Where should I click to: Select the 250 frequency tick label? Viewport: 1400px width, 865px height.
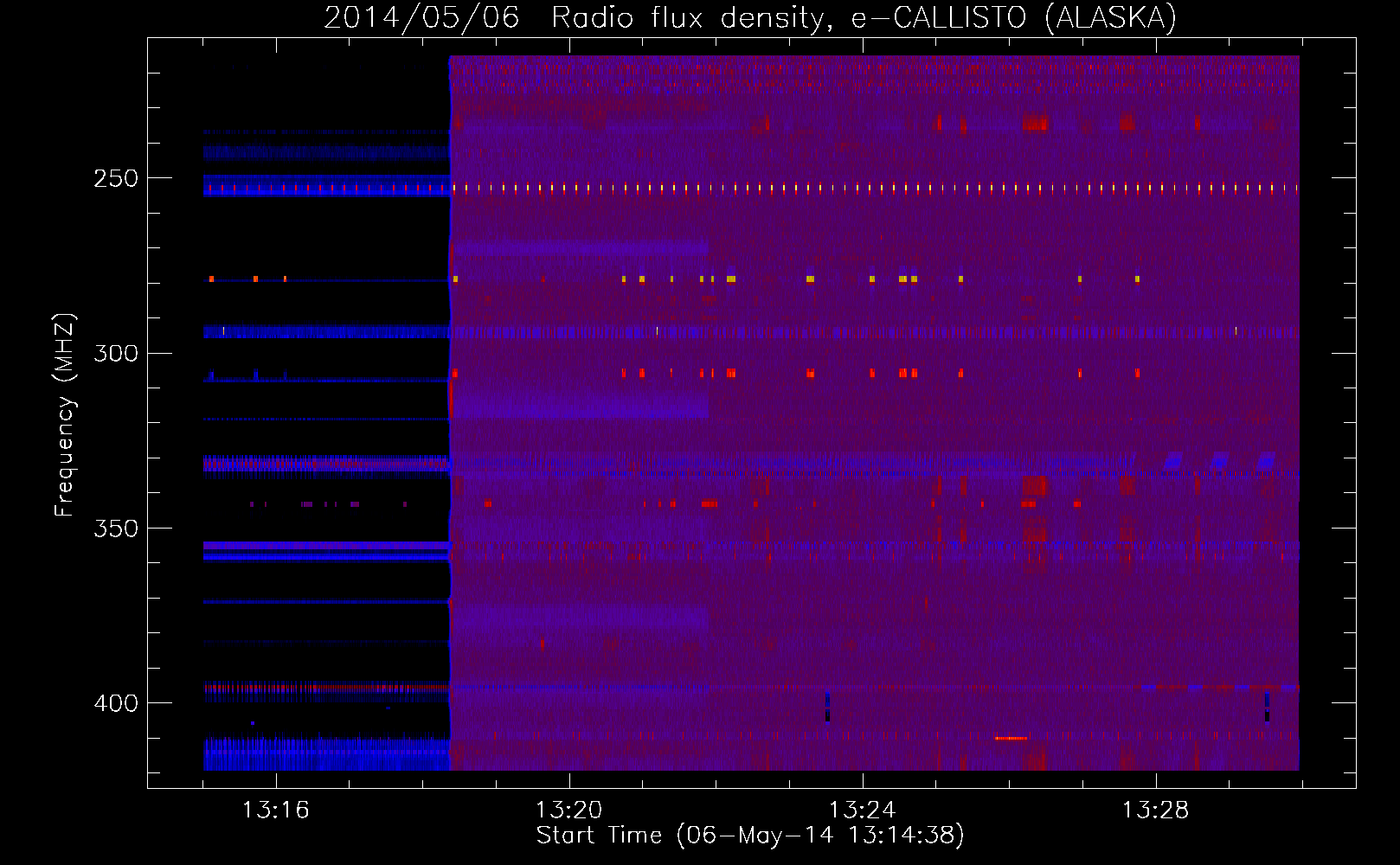click(116, 178)
